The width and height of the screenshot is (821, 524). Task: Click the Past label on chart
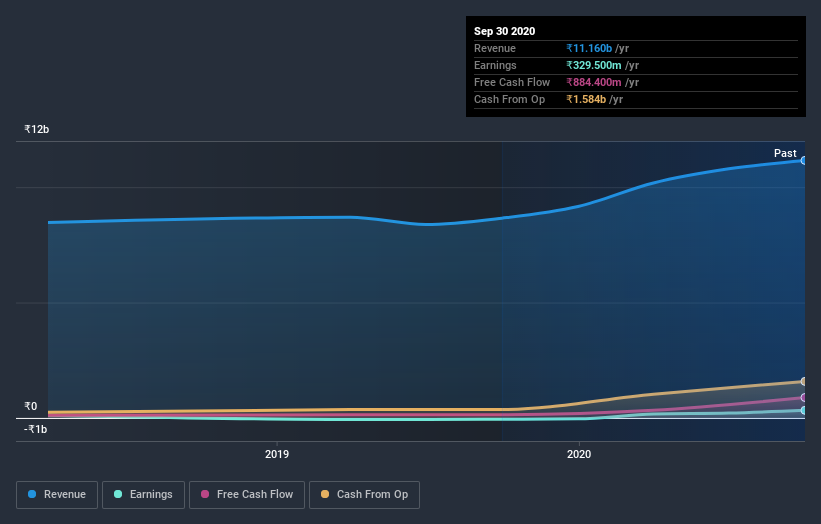pos(785,153)
